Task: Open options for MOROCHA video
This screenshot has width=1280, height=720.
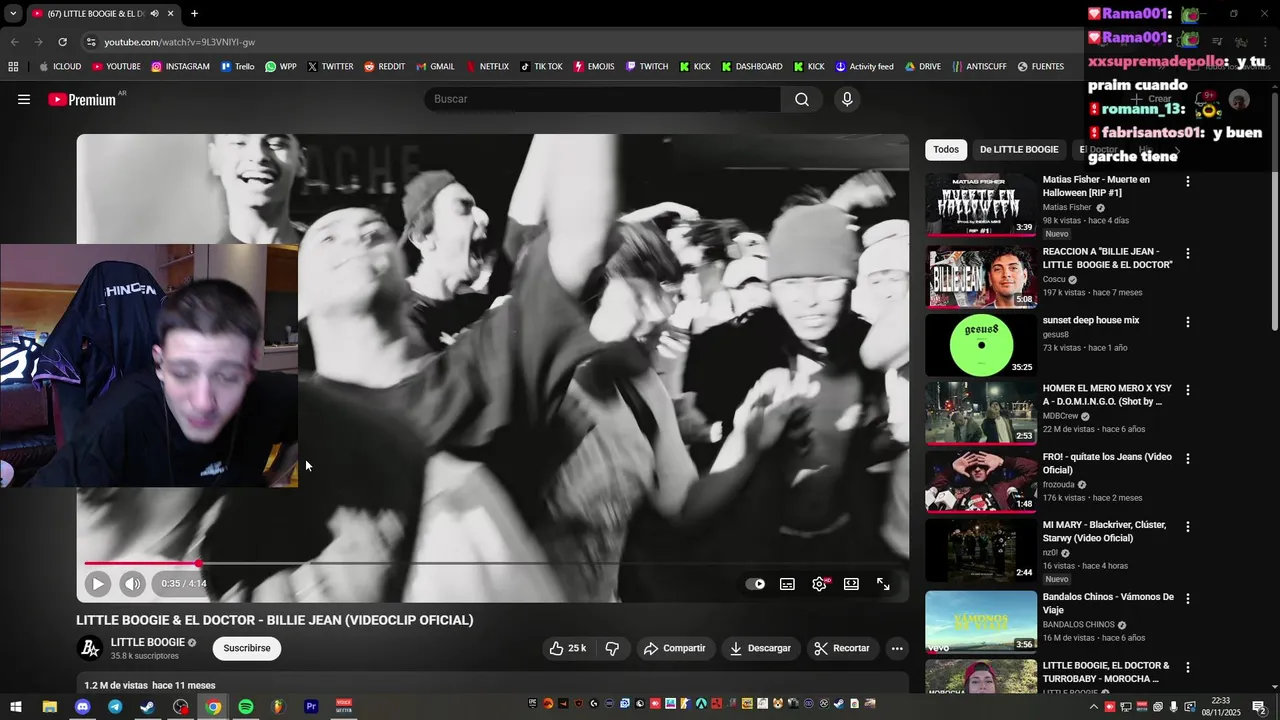Action: (1188, 667)
